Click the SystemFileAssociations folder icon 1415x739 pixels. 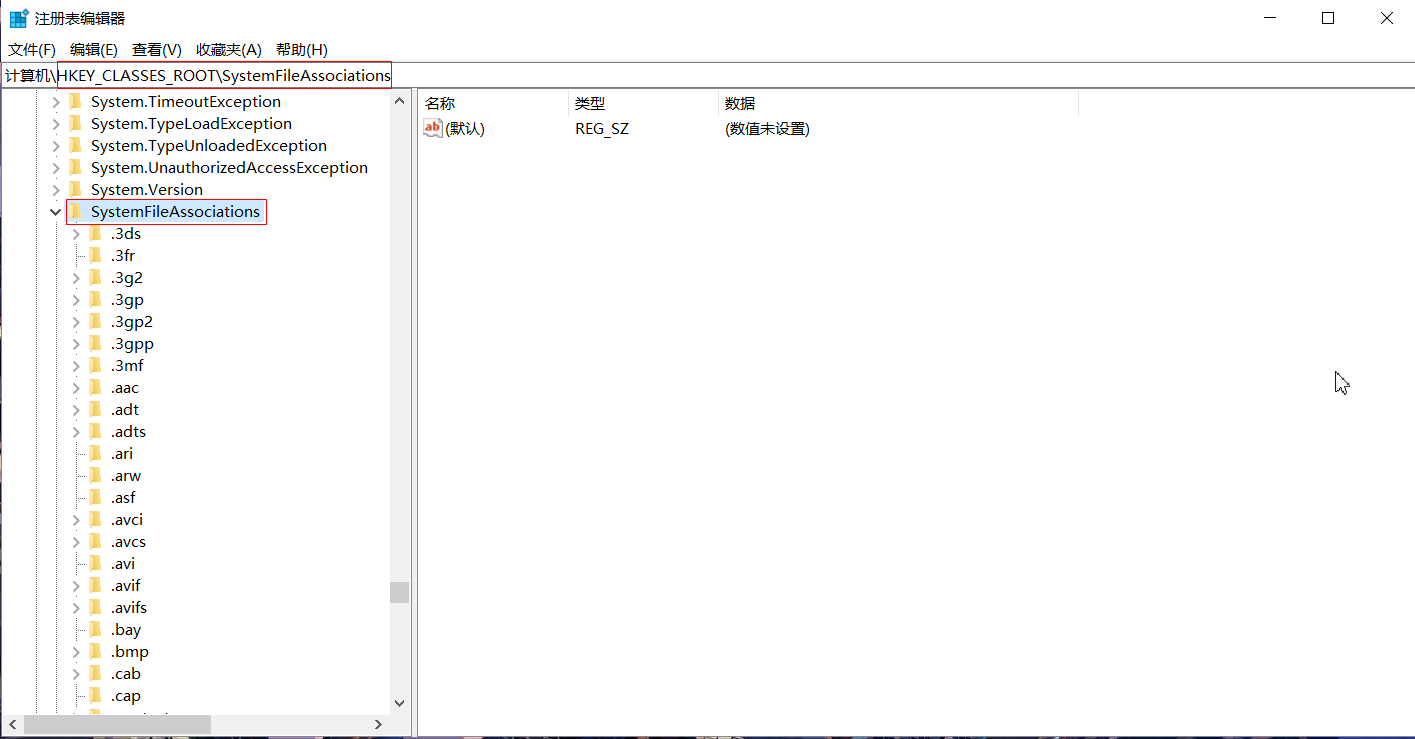click(x=77, y=211)
